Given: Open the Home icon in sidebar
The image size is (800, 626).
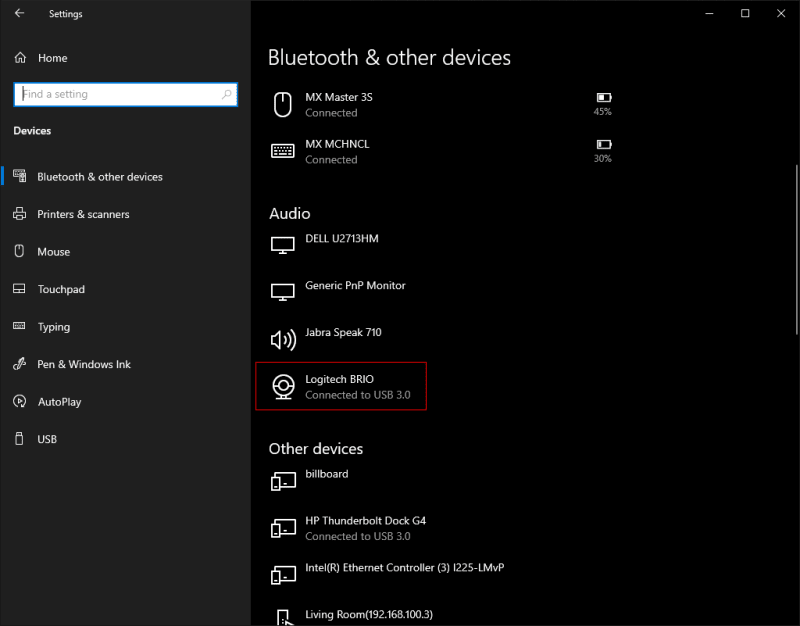Looking at the screenshot, I should (x=20, y=58).
